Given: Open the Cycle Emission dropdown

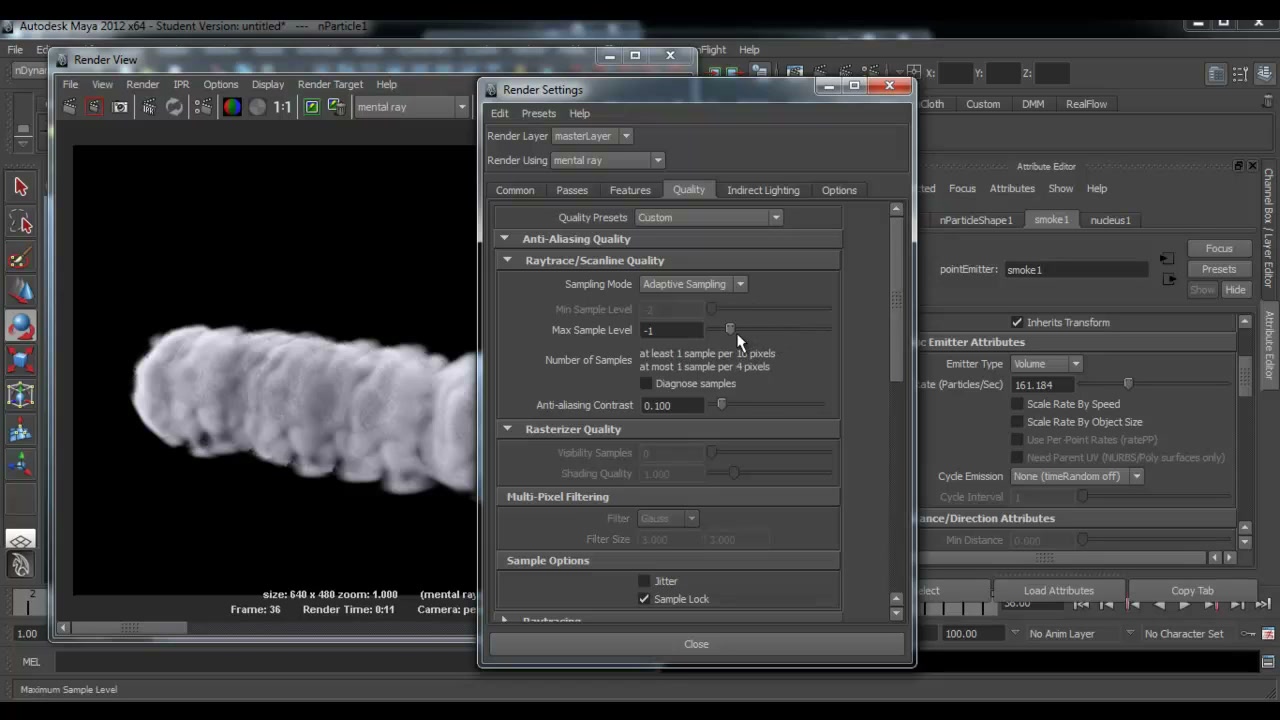Looking at the screenshot, I should (x=1076, y=476).
